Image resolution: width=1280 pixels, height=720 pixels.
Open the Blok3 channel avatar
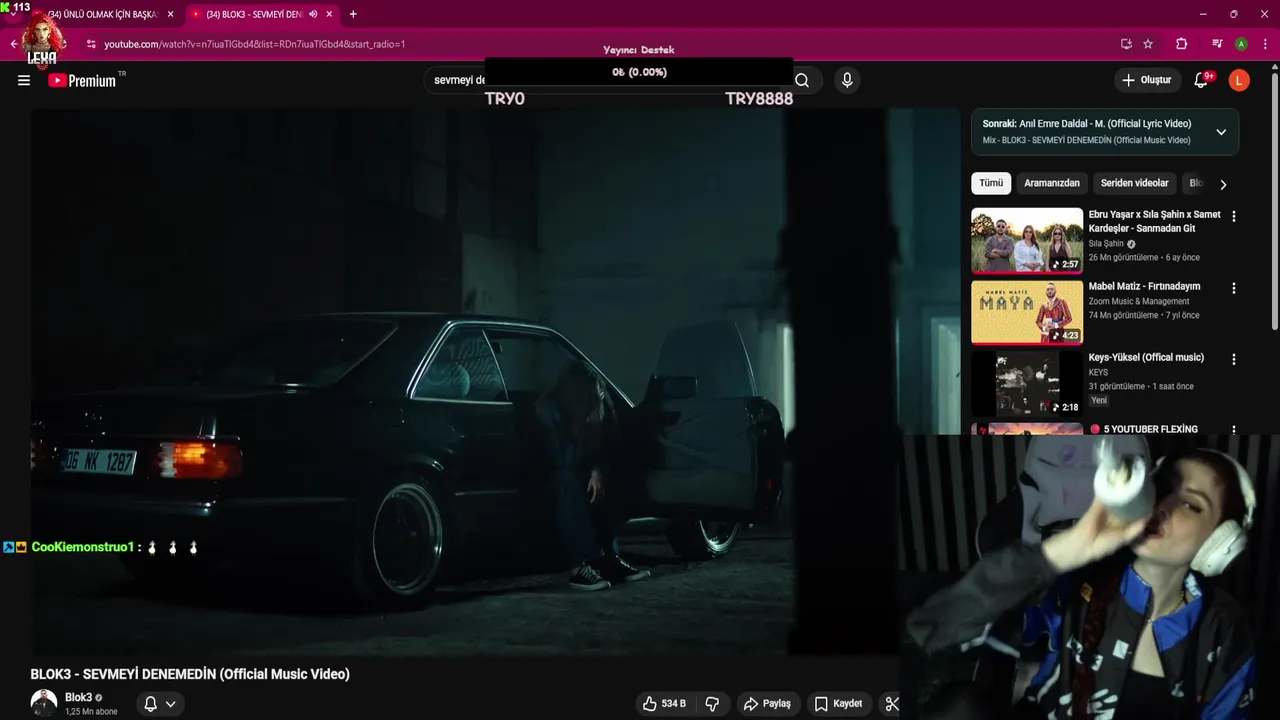point(44,703)
